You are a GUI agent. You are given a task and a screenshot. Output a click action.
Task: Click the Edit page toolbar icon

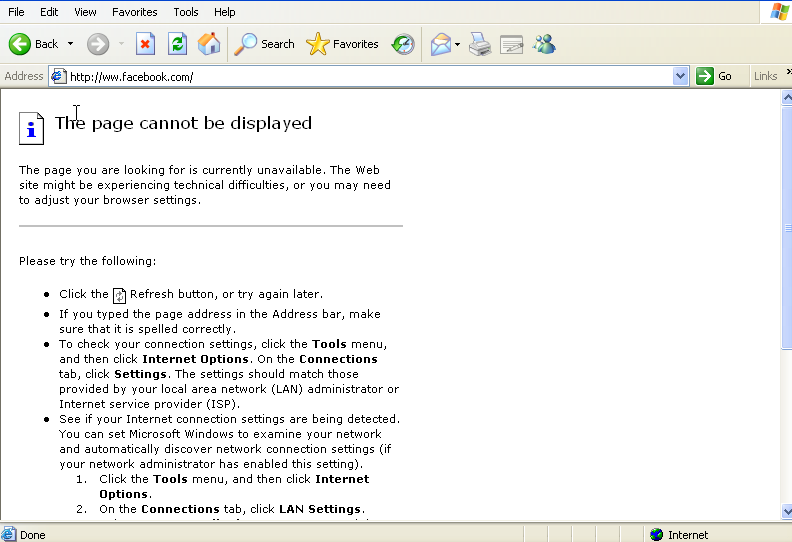[512, 44]
